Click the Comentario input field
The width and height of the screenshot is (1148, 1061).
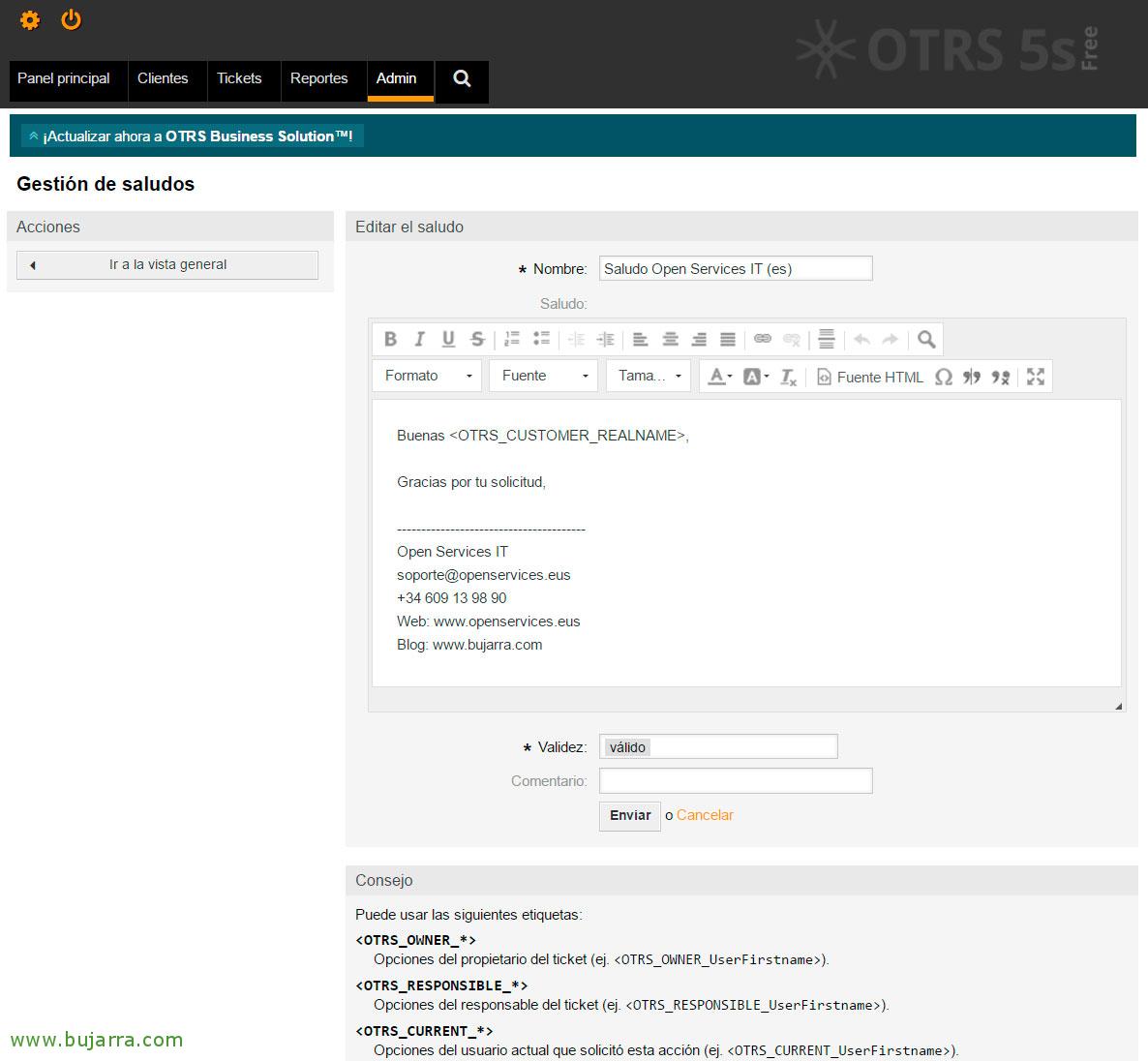coord(736,780)
